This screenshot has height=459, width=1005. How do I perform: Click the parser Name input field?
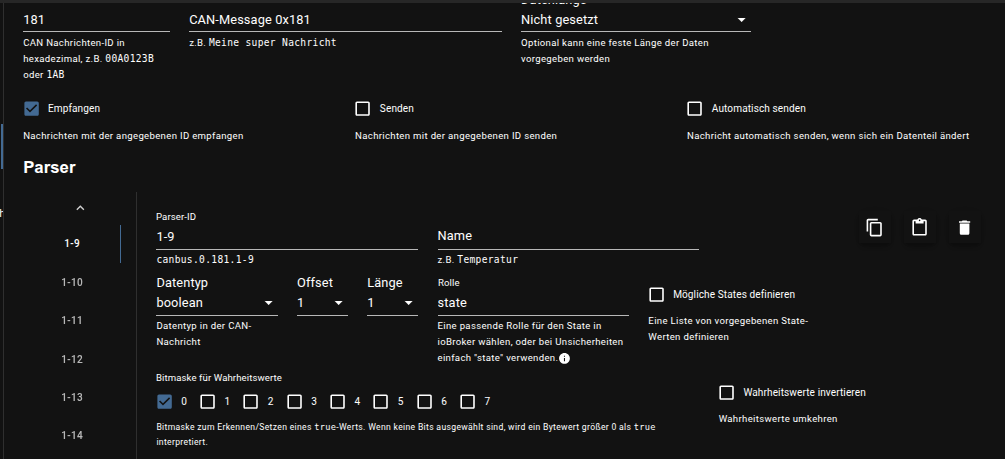click(x=567, y=236)
